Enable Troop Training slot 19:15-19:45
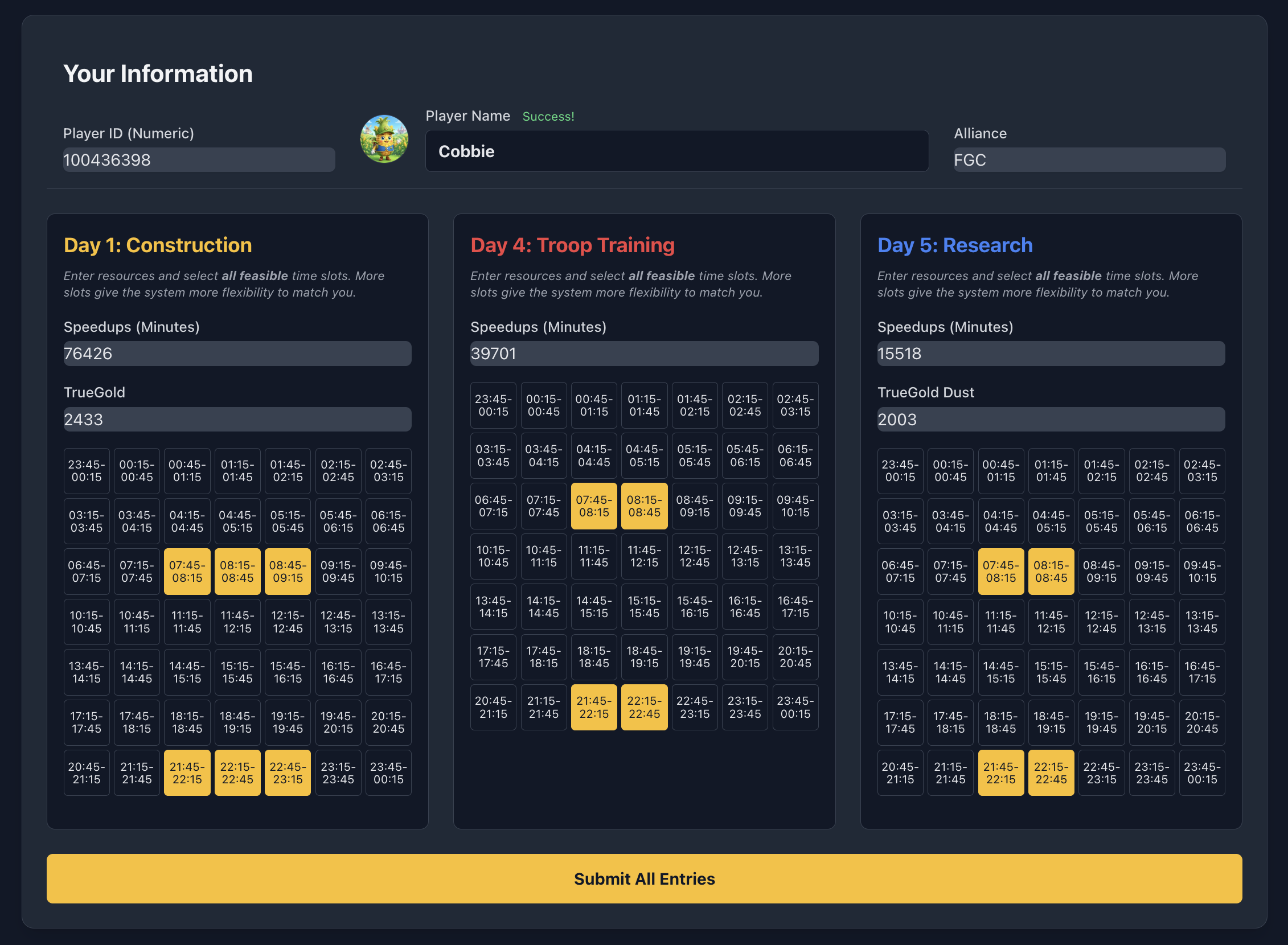This screenshot has width=1288, height=945. [x=695, y=658]
